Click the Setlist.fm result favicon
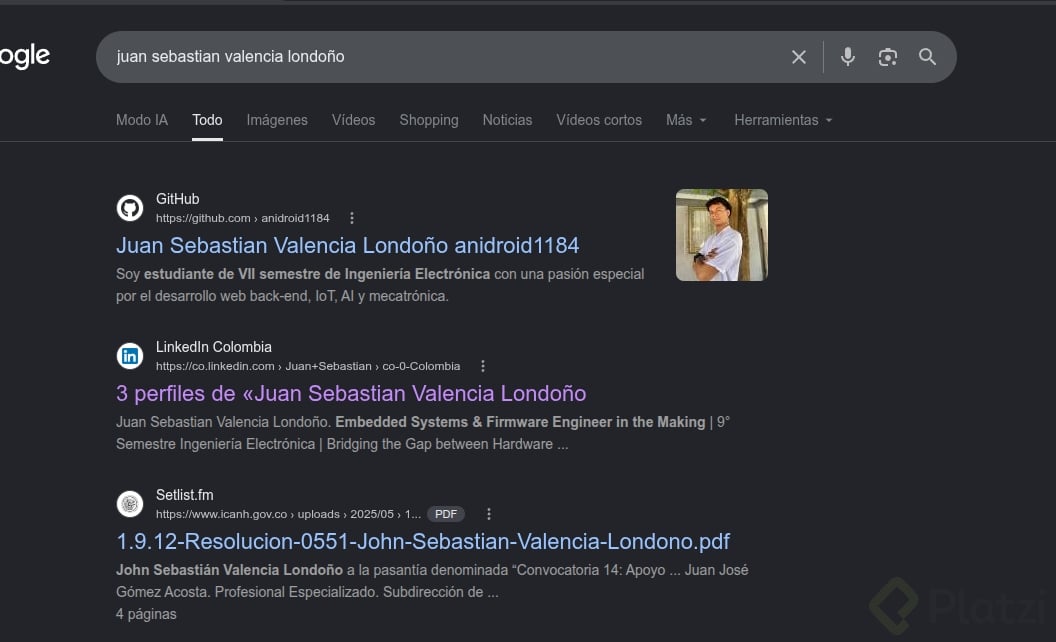Screen dimensions: 1056x642 [x=130, y=504]
